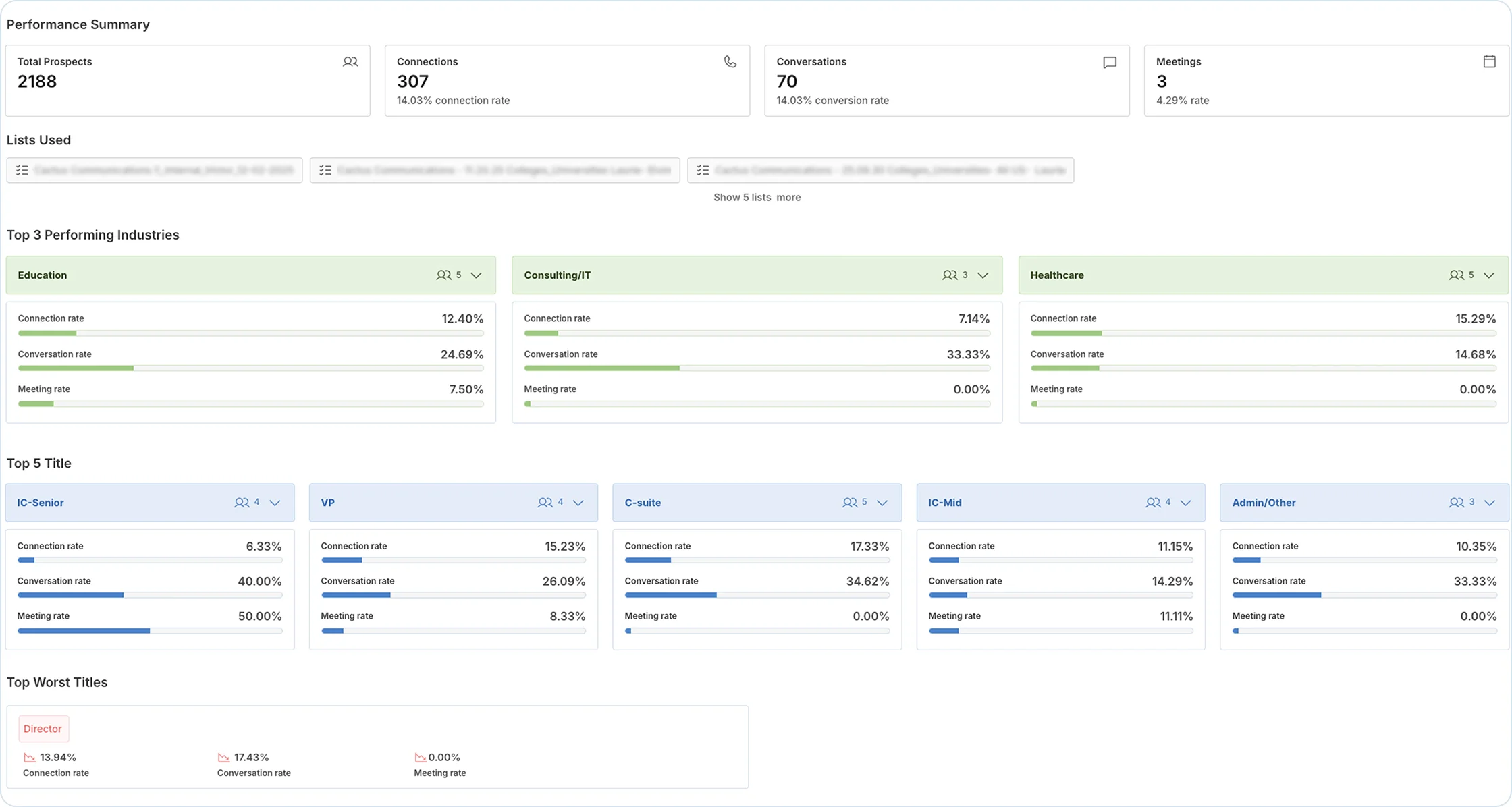Click the trend-down icon beside 13.94% connection rate

[29, 758]
